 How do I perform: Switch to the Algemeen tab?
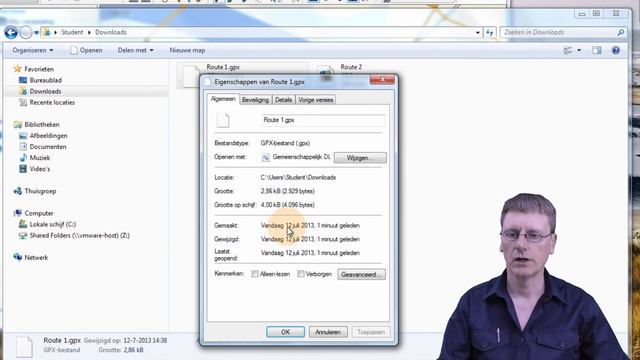223,99
